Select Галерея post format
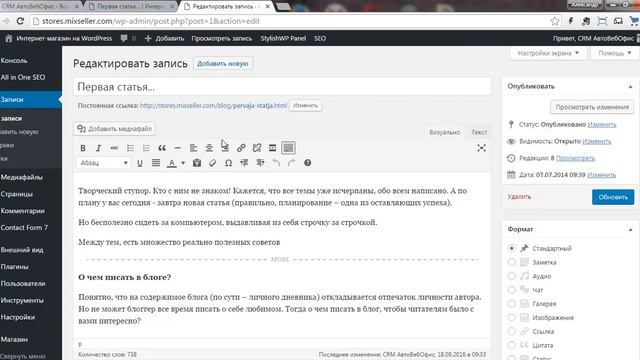The image size is (640, 360). (511, 304)
